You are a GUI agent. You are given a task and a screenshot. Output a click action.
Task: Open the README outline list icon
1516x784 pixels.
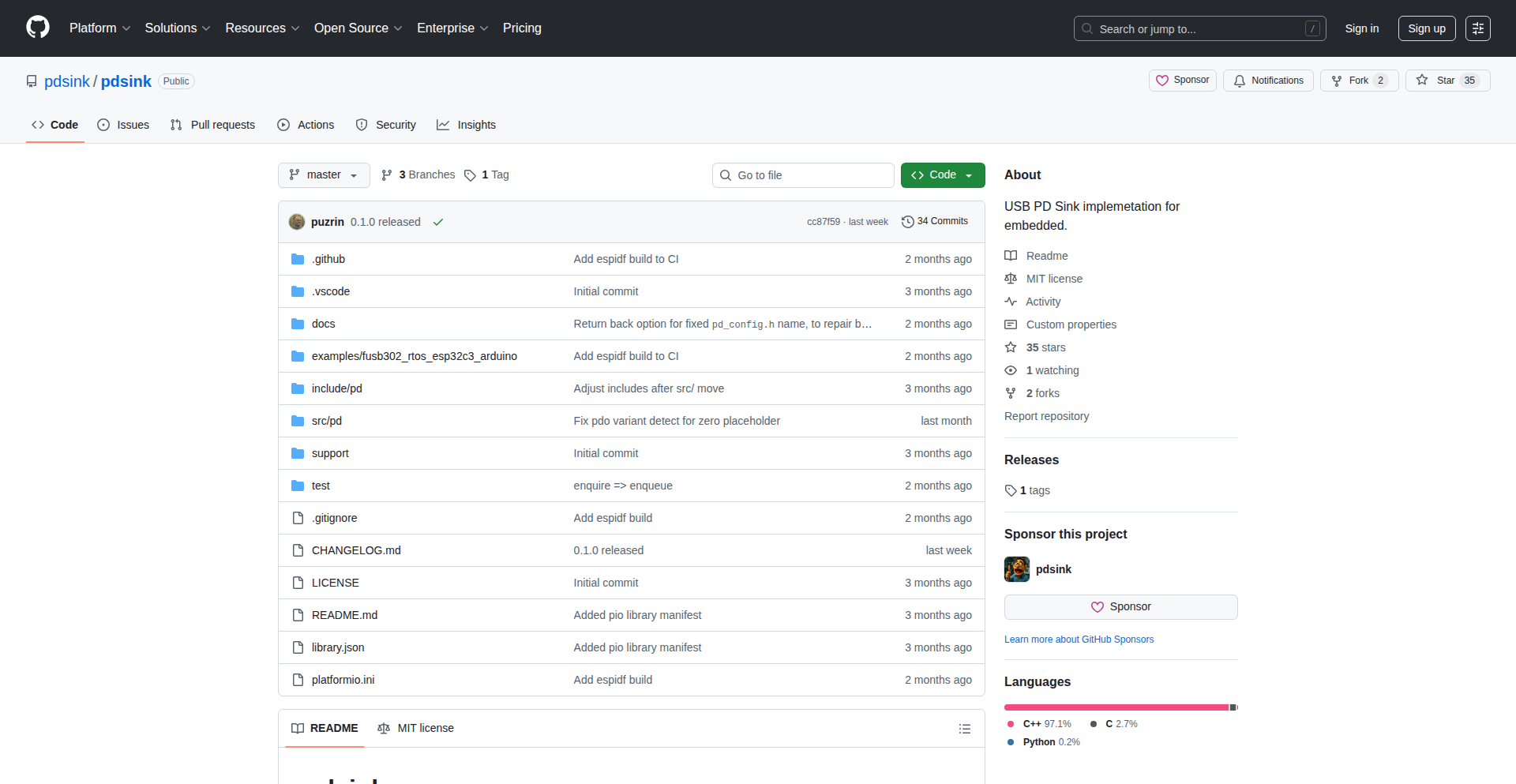click(964, 729)
